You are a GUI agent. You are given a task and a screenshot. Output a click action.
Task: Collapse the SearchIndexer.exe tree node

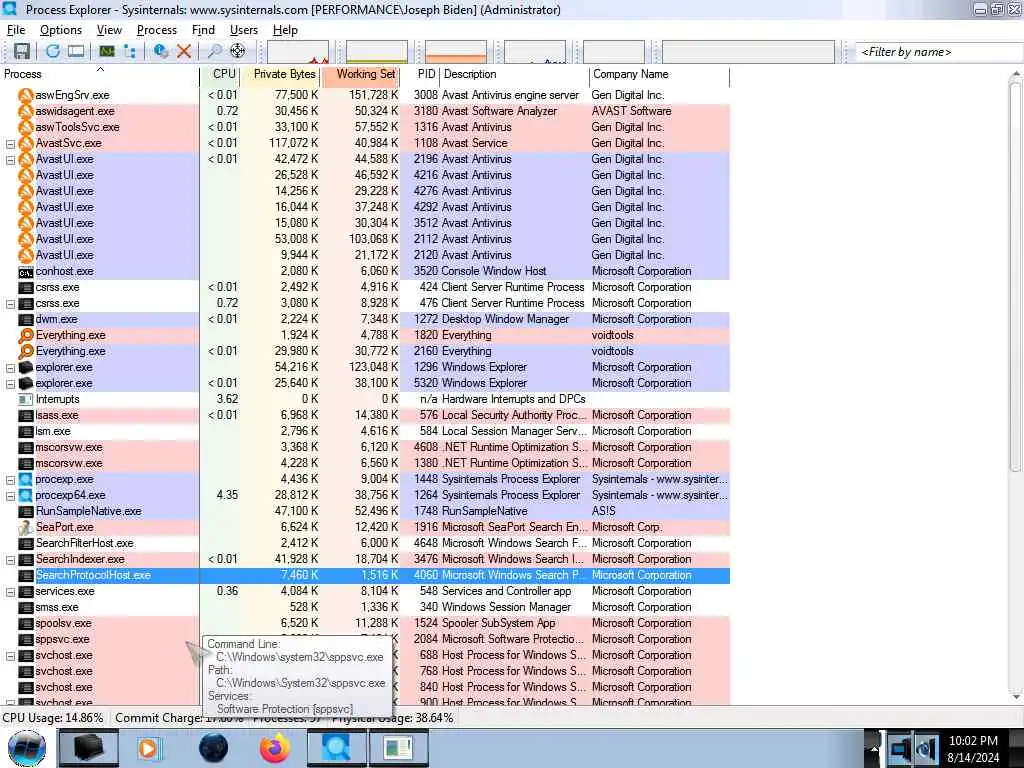tap(10, 560)
